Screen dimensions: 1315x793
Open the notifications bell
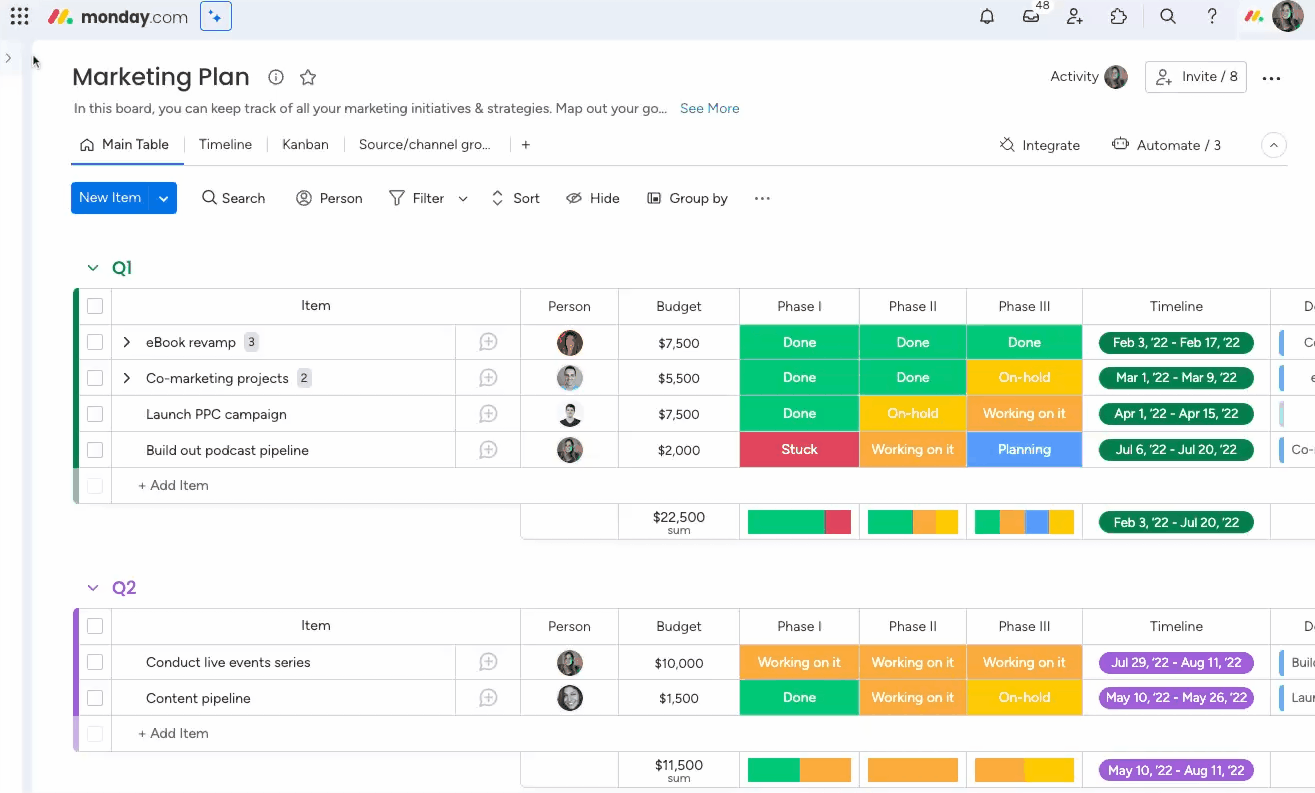coord(987,17)
